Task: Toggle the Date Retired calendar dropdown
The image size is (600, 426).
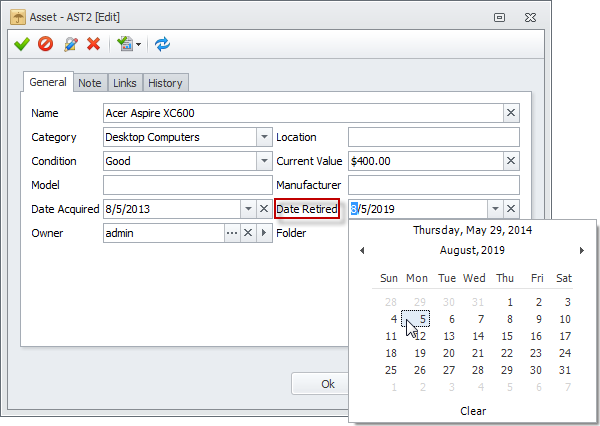Action: [x=495, y=209]
